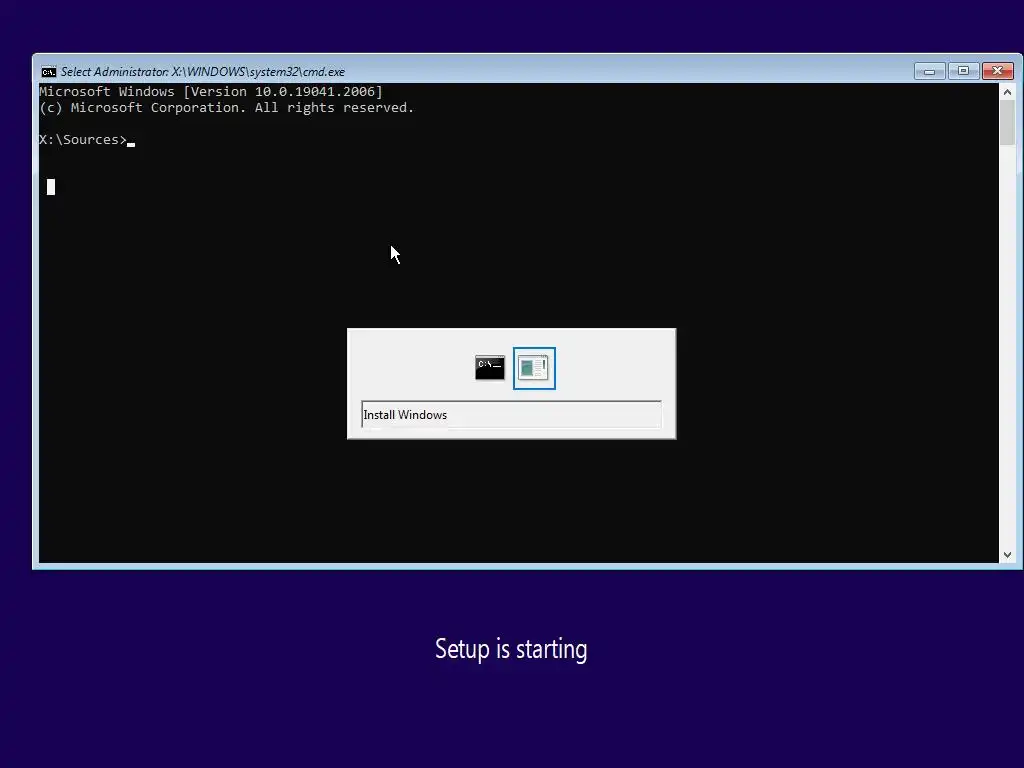Close the cmd.exe window
The image size is (1024, 768).
[997, 71]
